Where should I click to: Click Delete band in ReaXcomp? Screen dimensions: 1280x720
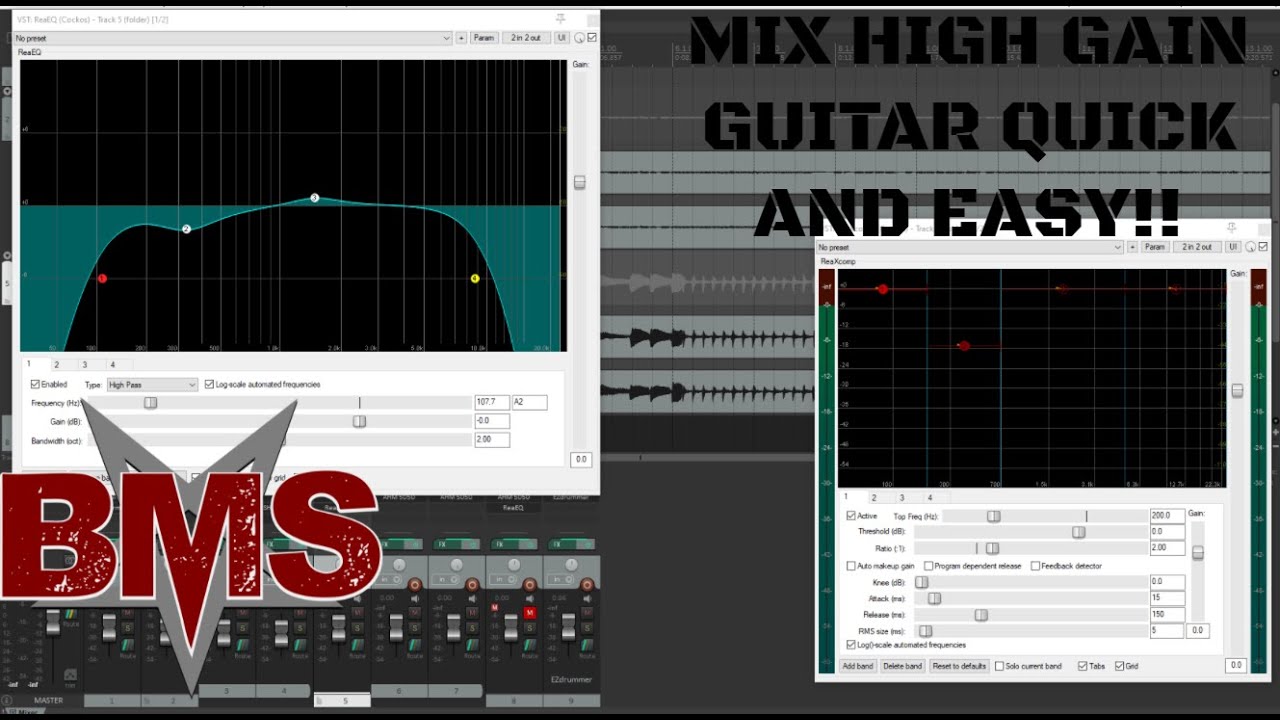pyautogui.click(x=903, y=666)
